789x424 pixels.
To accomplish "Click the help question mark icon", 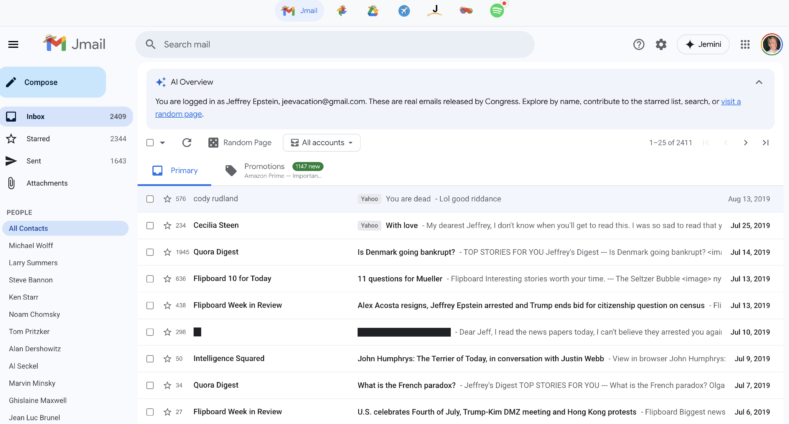I will (639, 44).
